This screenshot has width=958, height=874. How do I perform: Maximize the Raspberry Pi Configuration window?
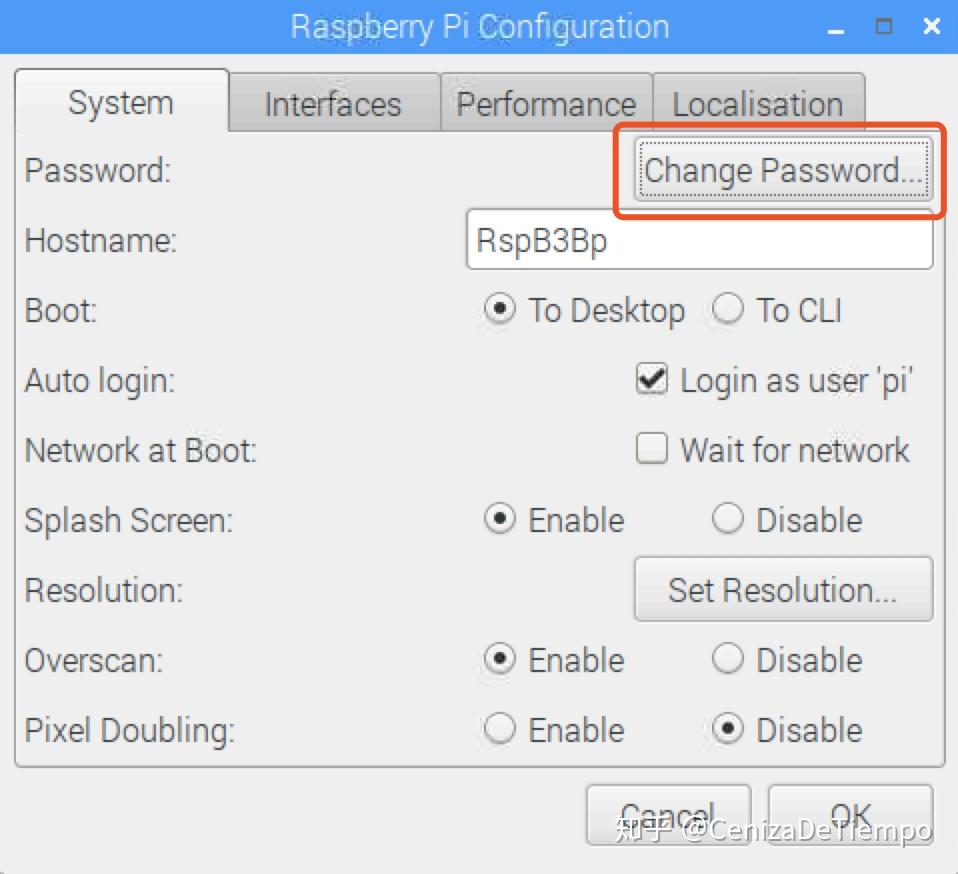884,26
